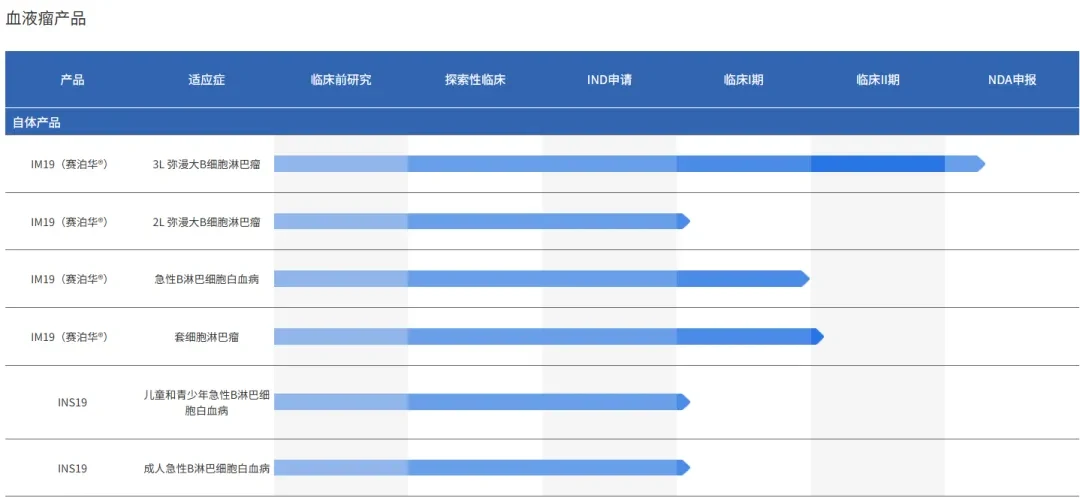Select the 自体产品 section row

coord(542,123)
